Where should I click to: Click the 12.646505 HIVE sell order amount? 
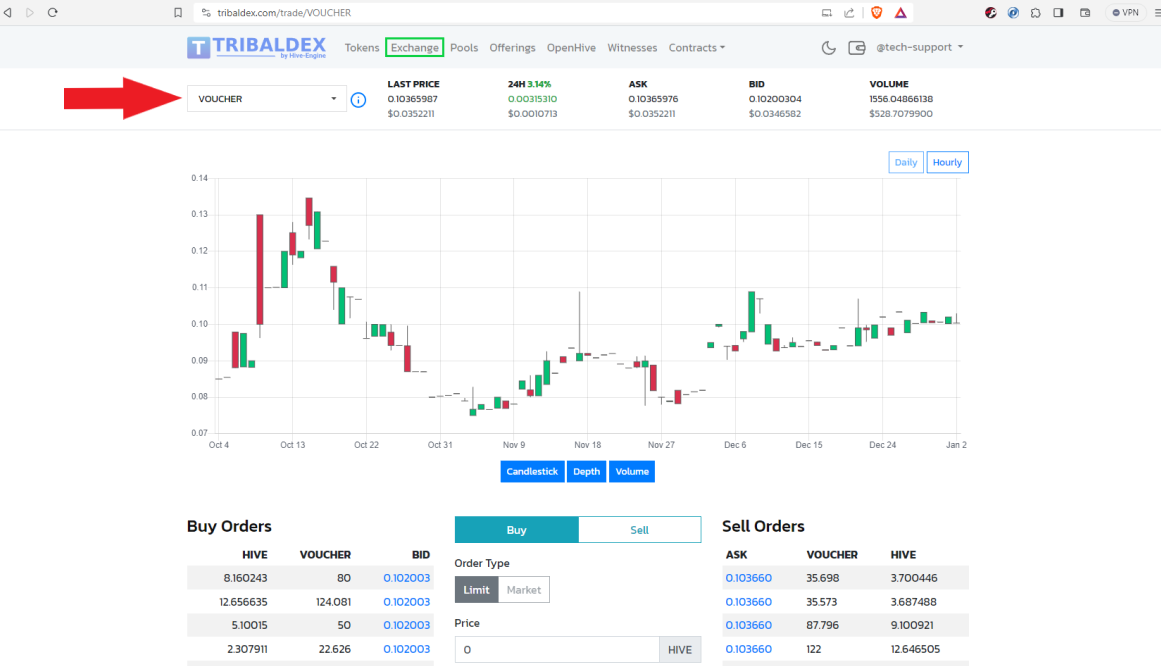915,649
